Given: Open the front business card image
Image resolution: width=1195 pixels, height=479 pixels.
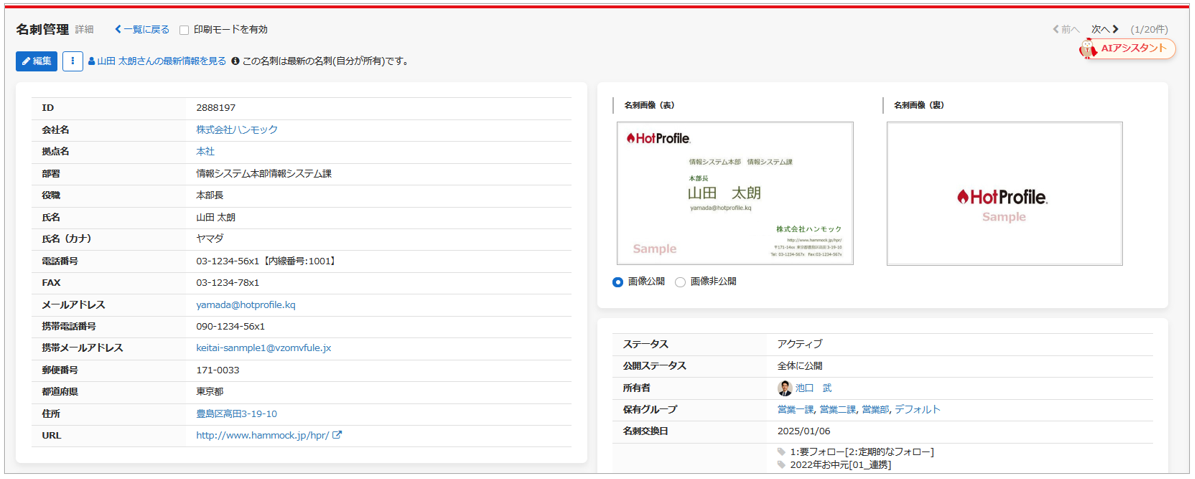Looking at the screenshot, I should (735, 193).
